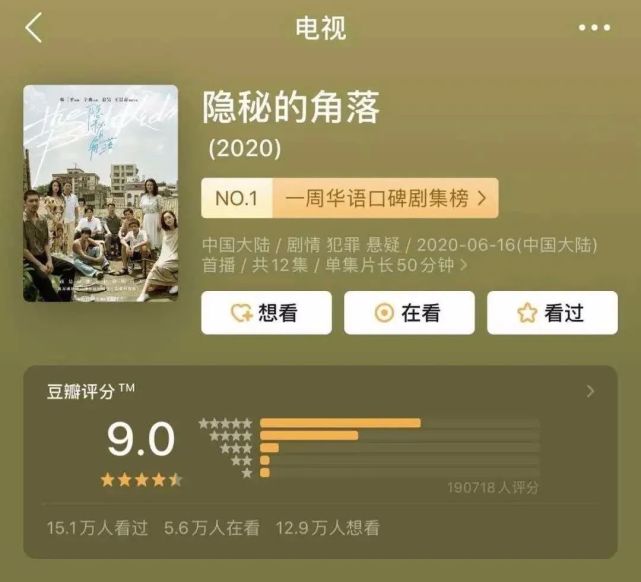This screenshot has height=582, width=641.
Task: Open 15.1万人看过 list
Action: coord(97,528)
